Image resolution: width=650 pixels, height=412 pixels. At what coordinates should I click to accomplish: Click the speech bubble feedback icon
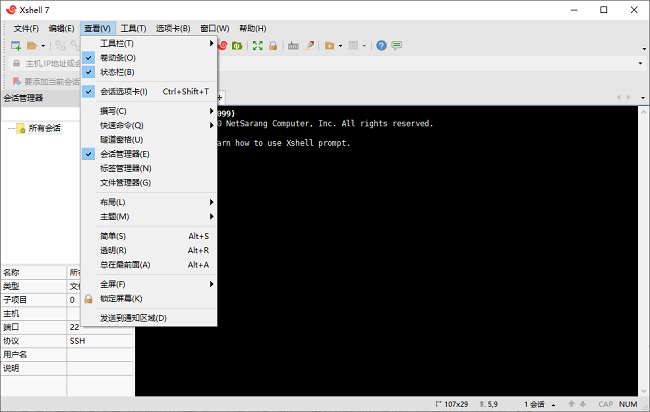coord(397,46)
